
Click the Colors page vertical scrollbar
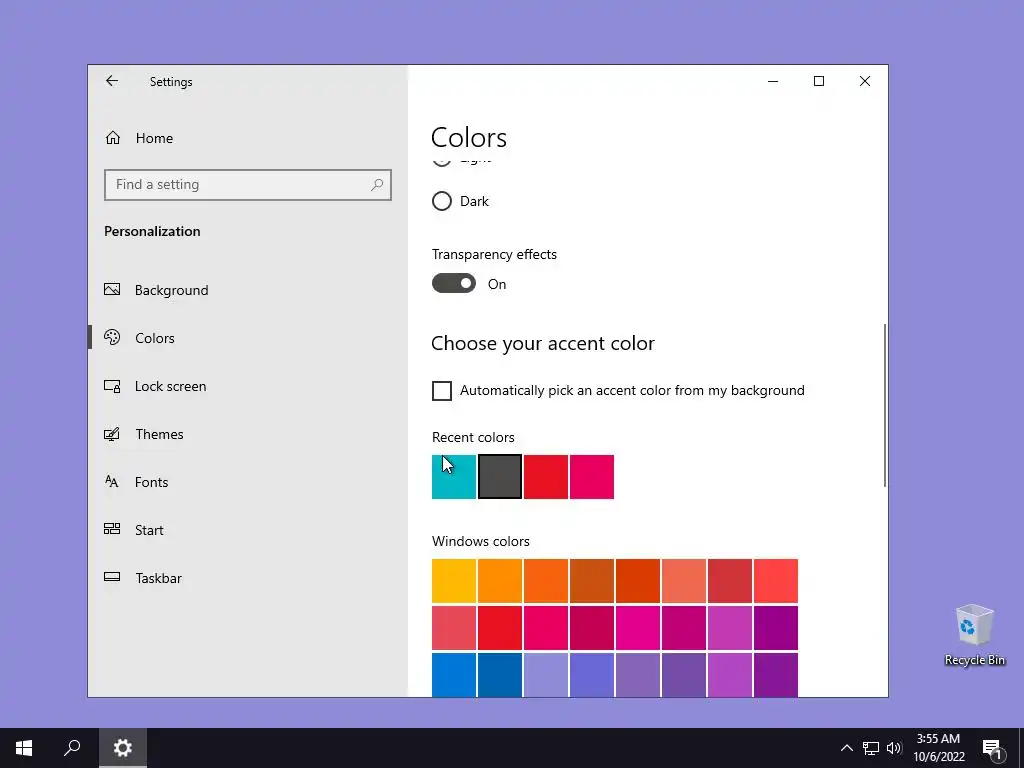pos(885,405)
